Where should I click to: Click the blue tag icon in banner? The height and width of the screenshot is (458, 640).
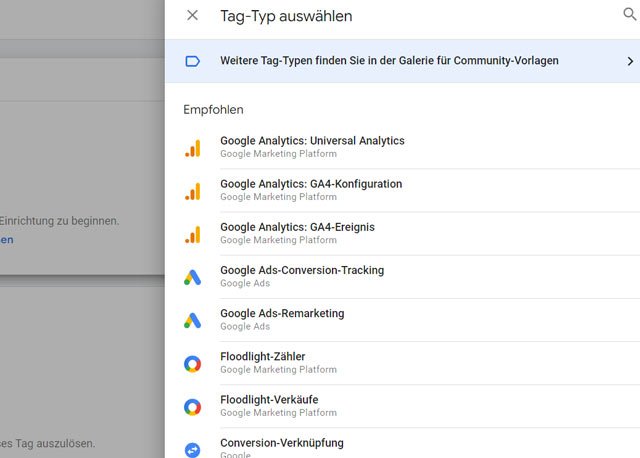[x=193, y=61]
